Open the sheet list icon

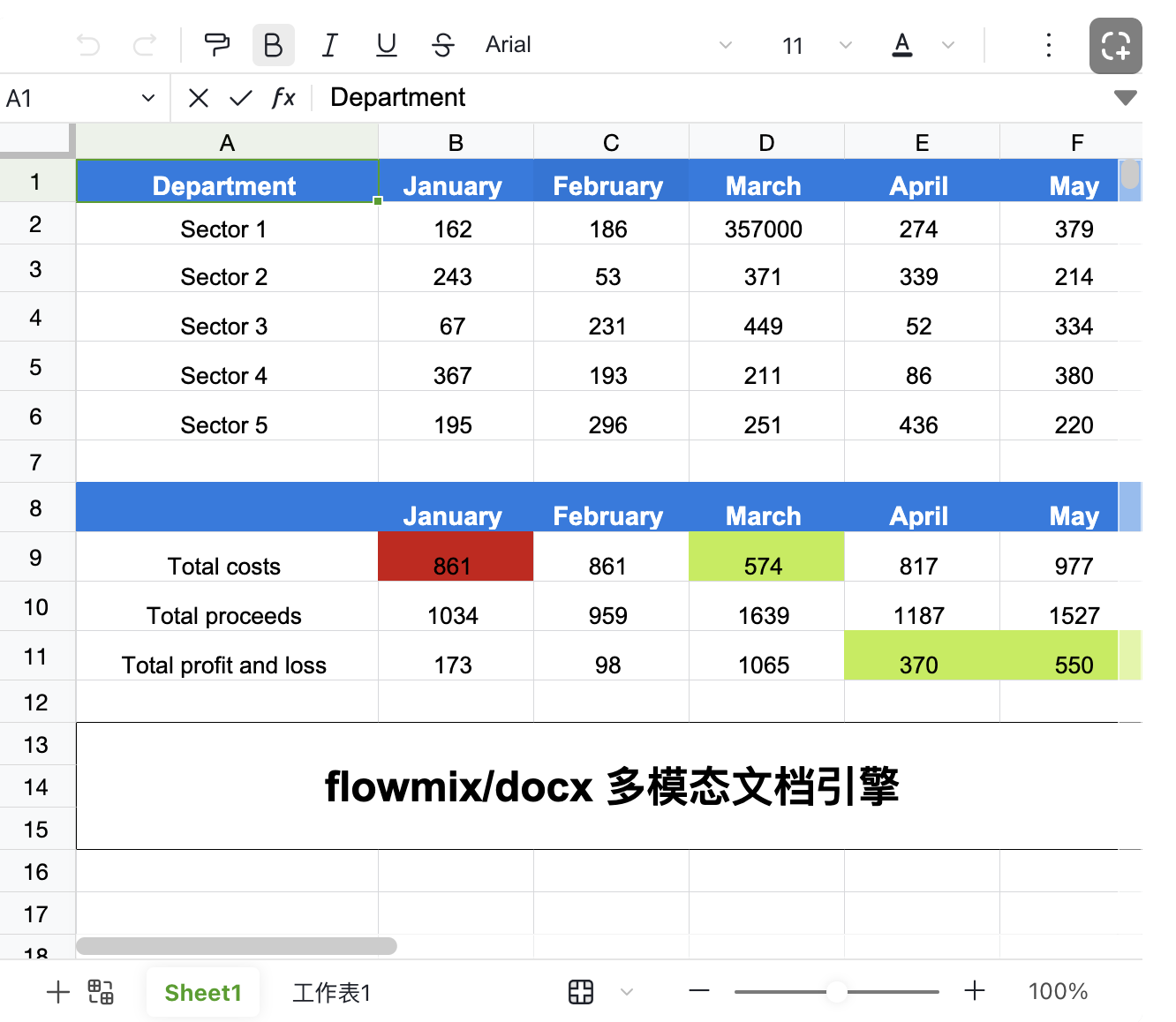(101, 992)
